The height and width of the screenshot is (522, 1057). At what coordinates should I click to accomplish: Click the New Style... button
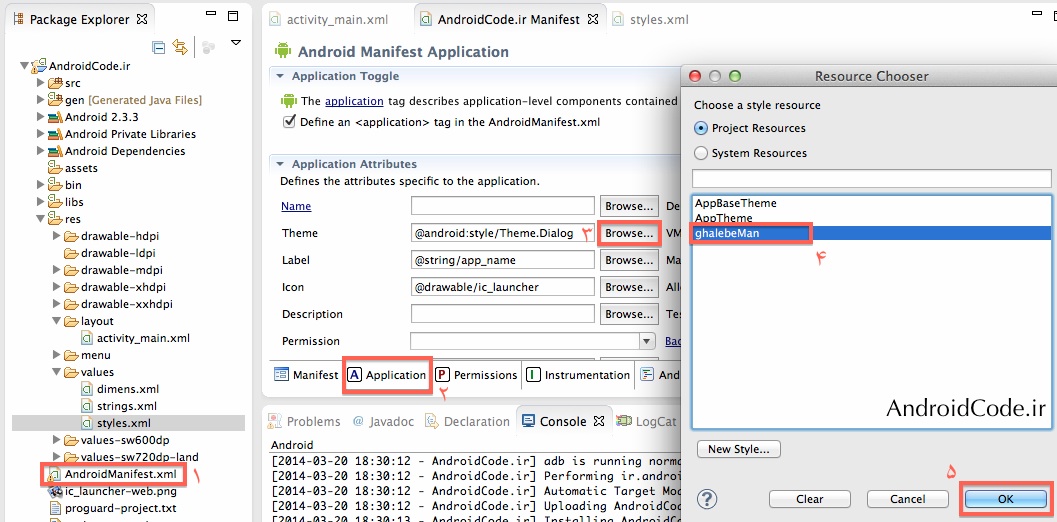pos(738,449)
